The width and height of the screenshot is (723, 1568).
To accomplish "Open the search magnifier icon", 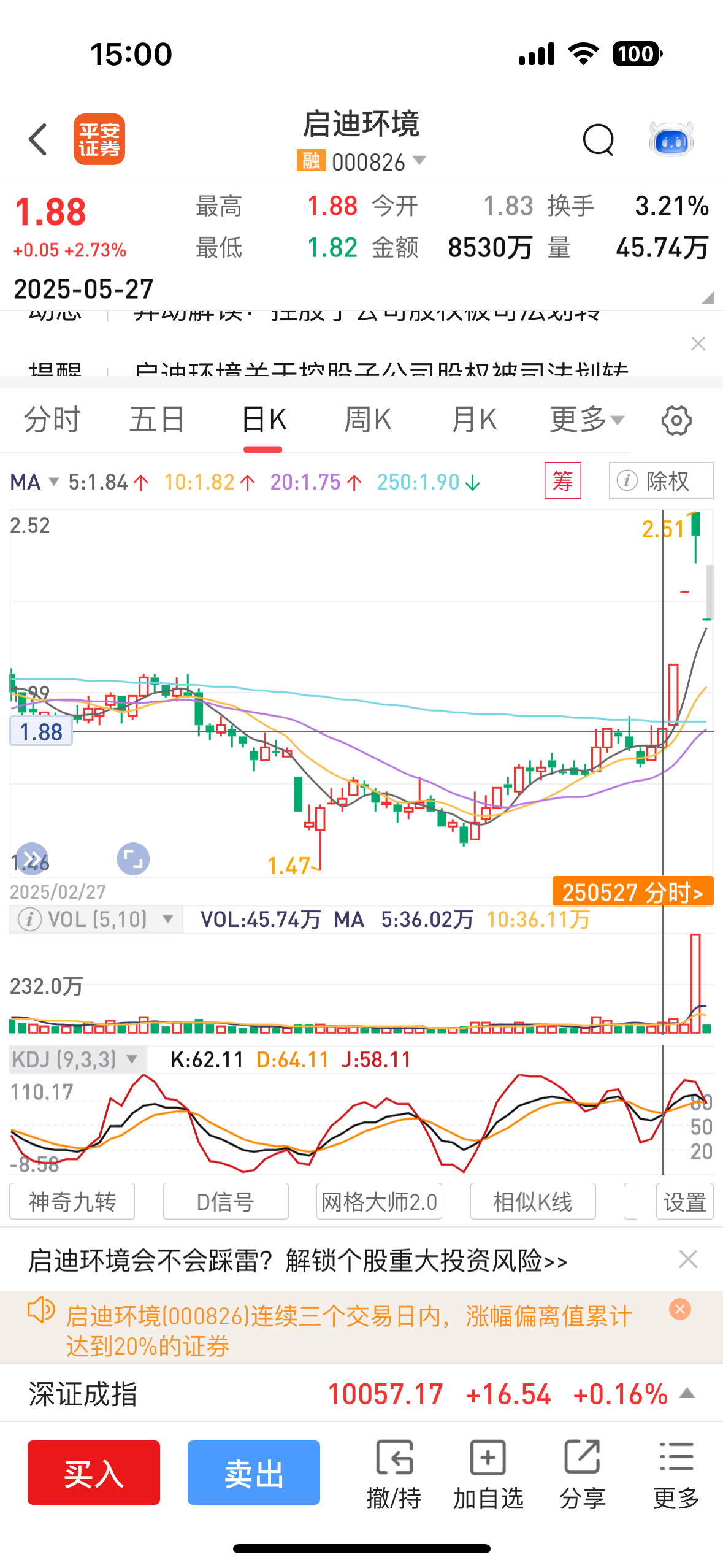I will click(598, 140).
